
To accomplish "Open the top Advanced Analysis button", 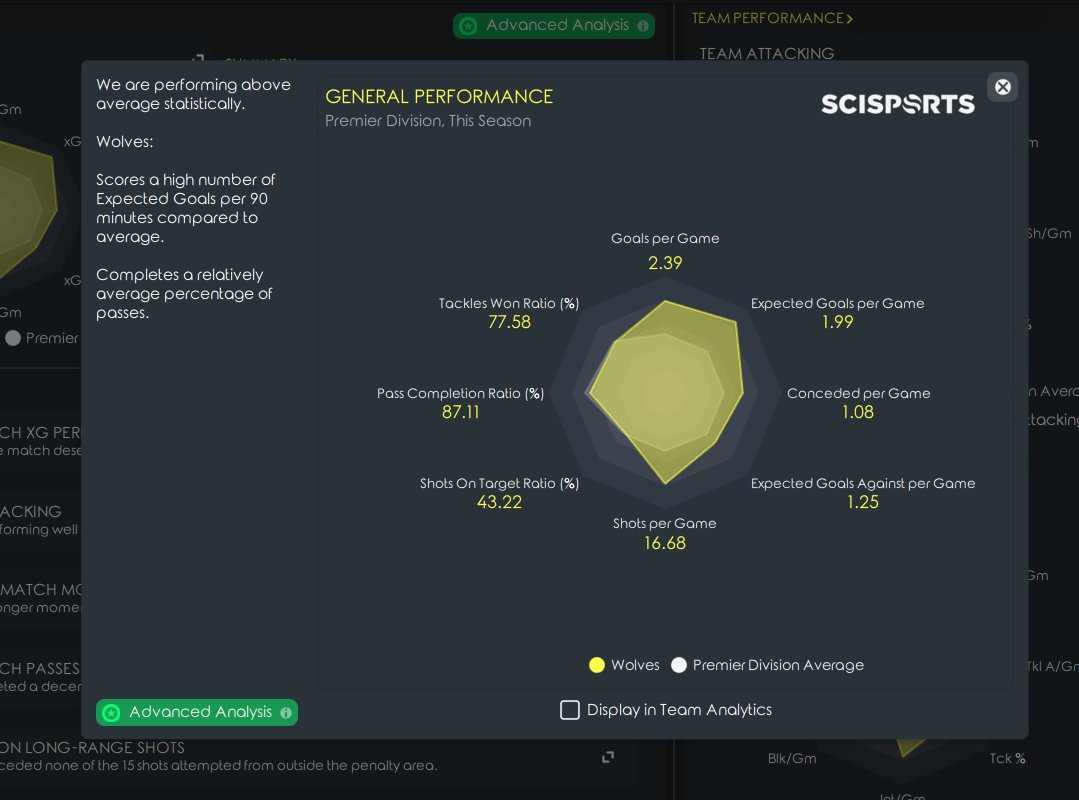I will click(x=554, y=26).
